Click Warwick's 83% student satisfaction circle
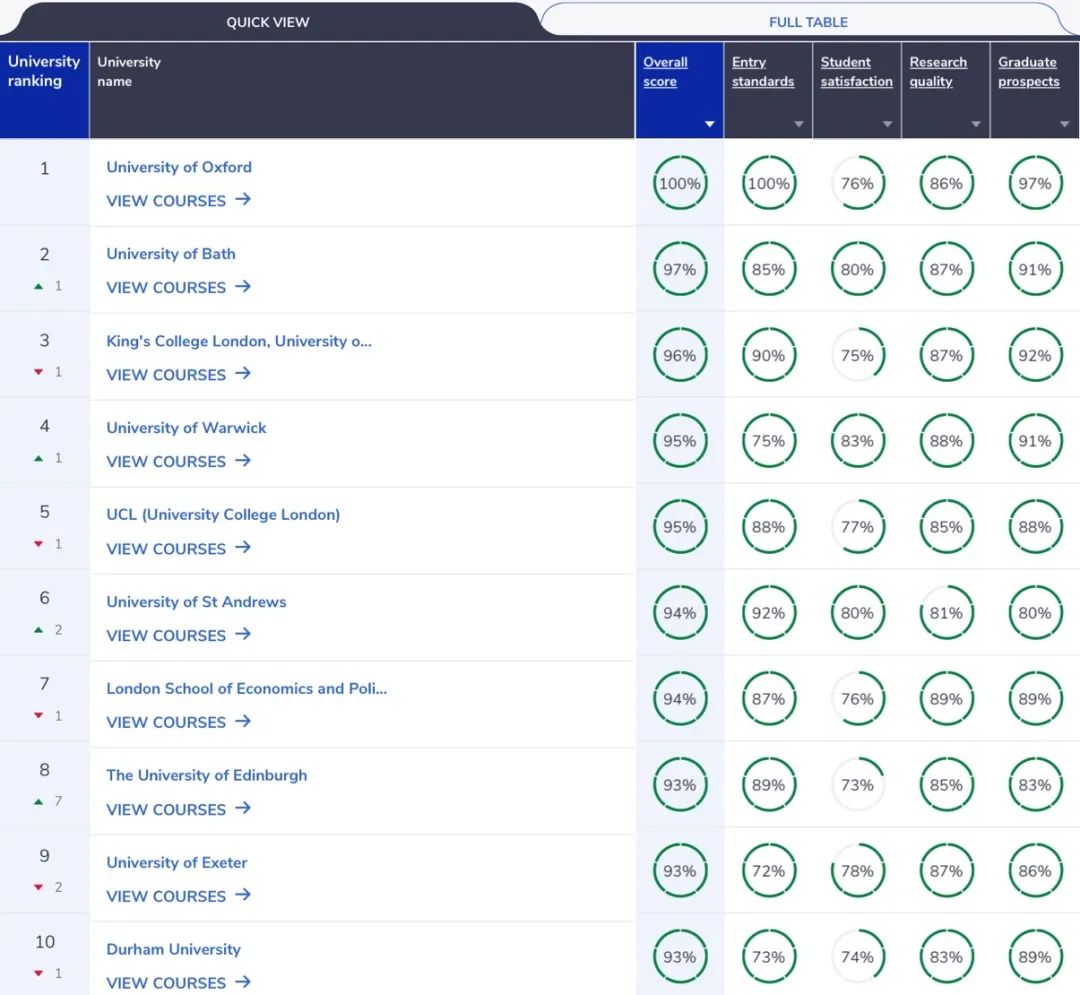The image size is (1080, 995). click(x=858, y=441)
